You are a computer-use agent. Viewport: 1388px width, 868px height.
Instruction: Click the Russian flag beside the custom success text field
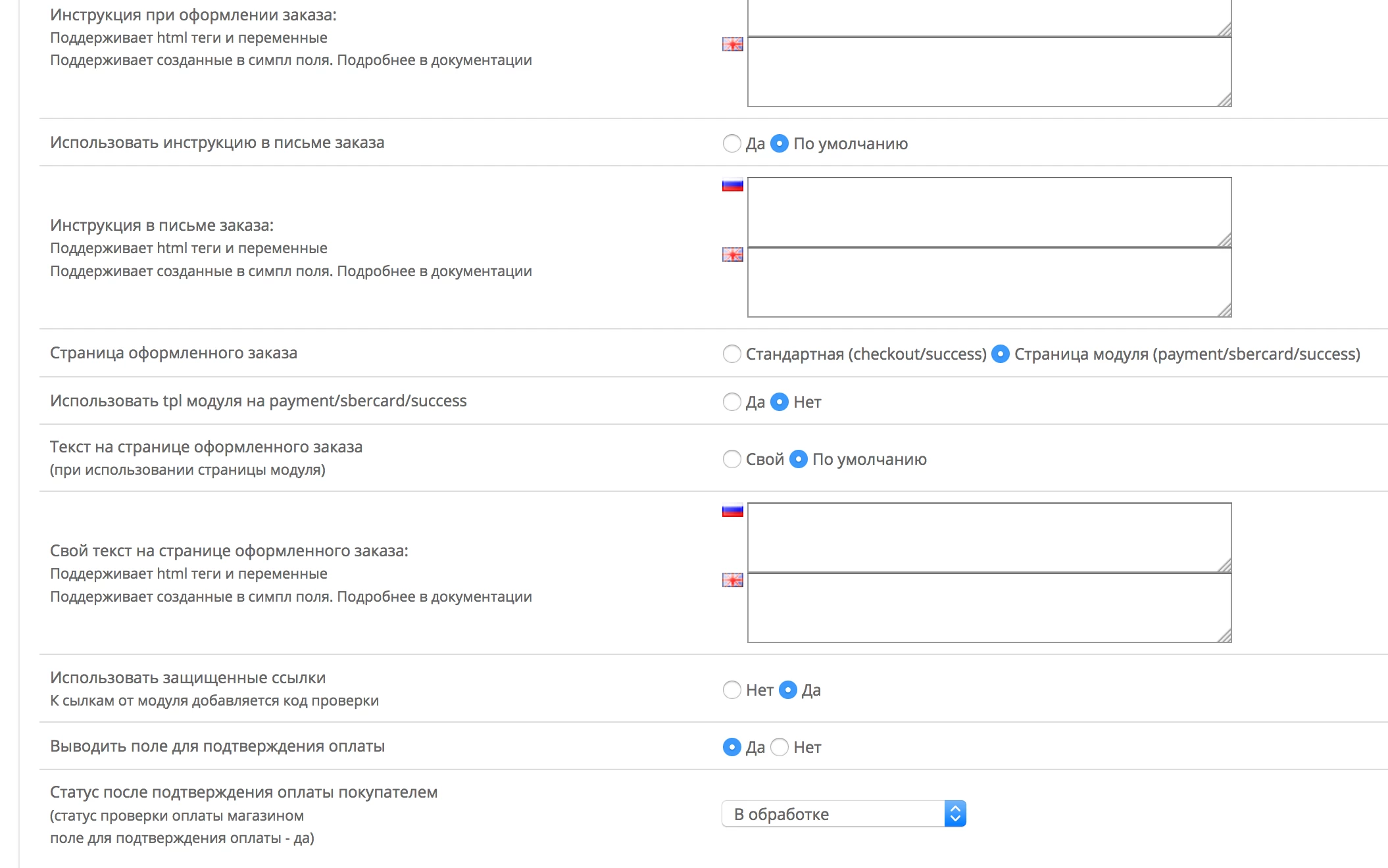732,511
